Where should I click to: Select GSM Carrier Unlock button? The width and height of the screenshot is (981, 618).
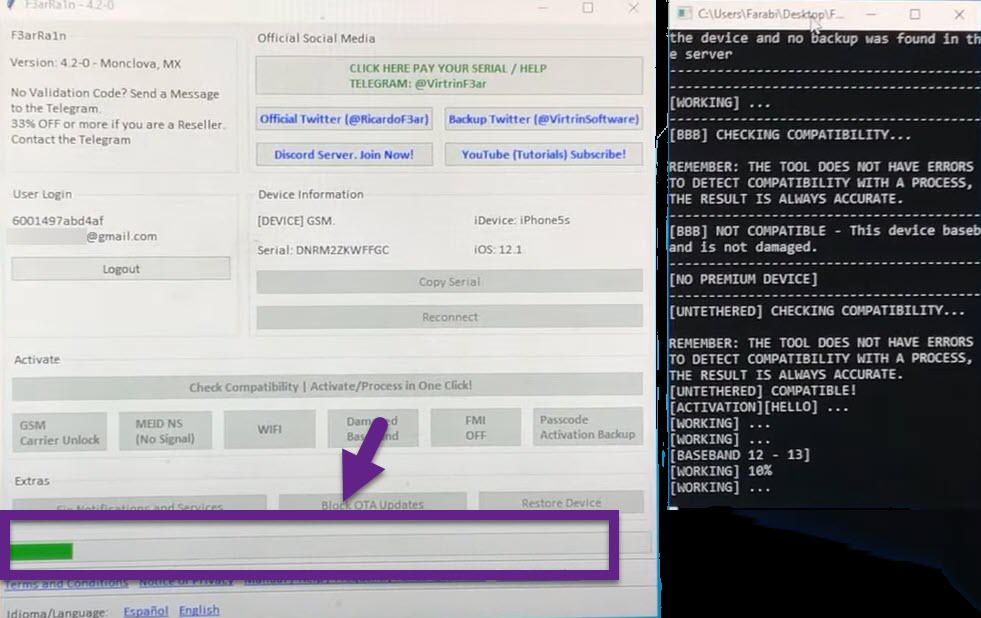59,432
